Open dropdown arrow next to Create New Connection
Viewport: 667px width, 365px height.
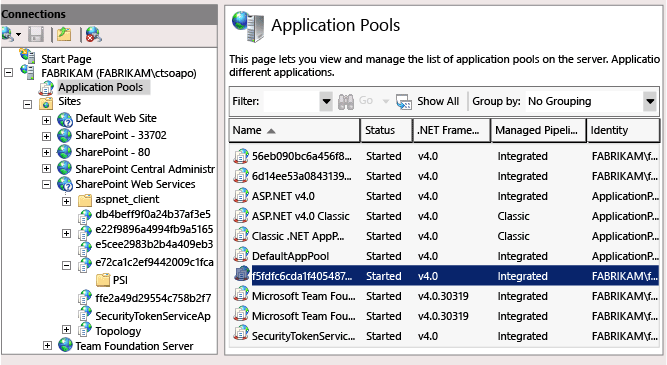click(x=18, y=34)
